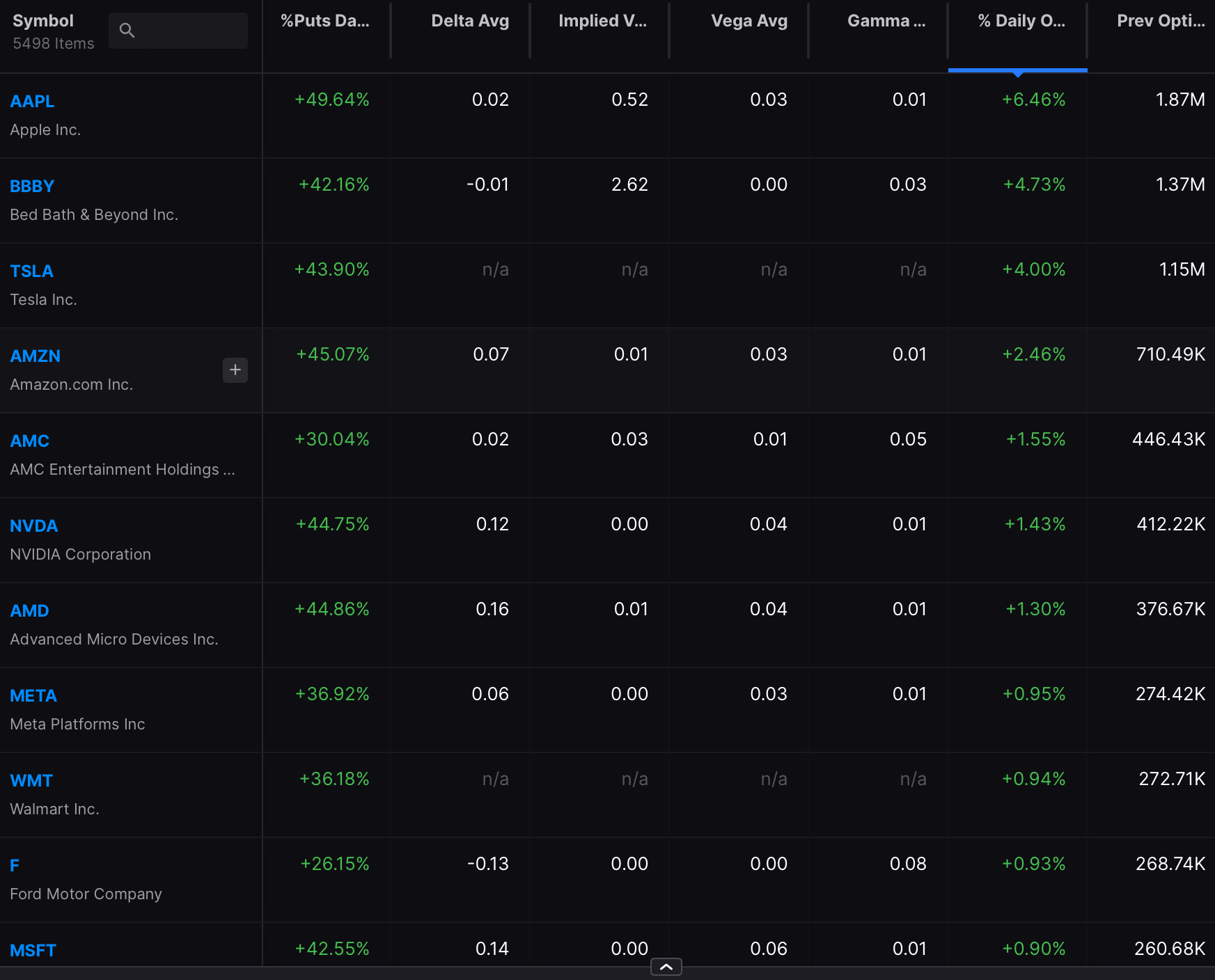Click Ford gamma value 0.08

(908, 864)
